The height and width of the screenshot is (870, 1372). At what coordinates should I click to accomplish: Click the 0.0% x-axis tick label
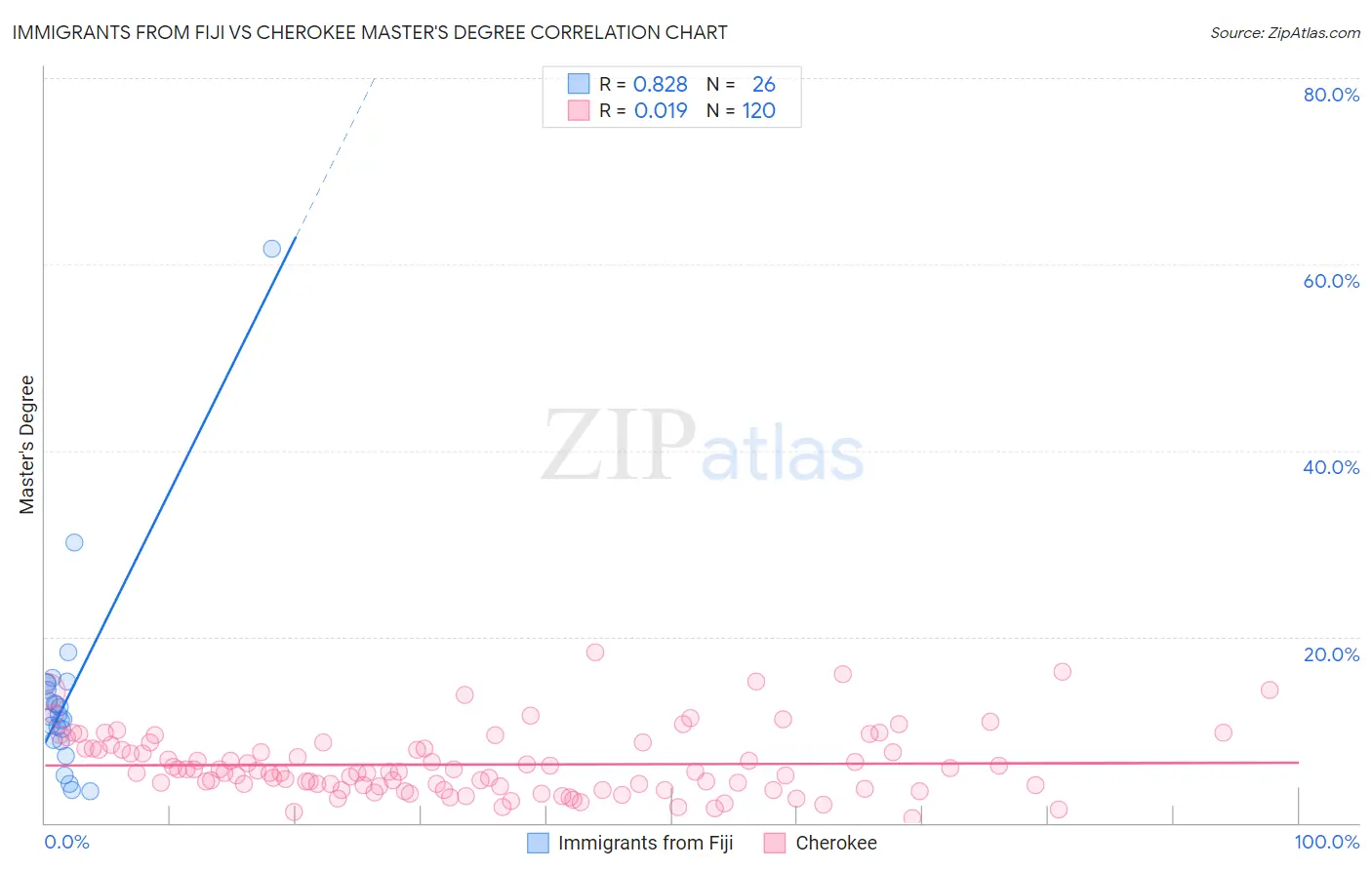tap(66, 842)
